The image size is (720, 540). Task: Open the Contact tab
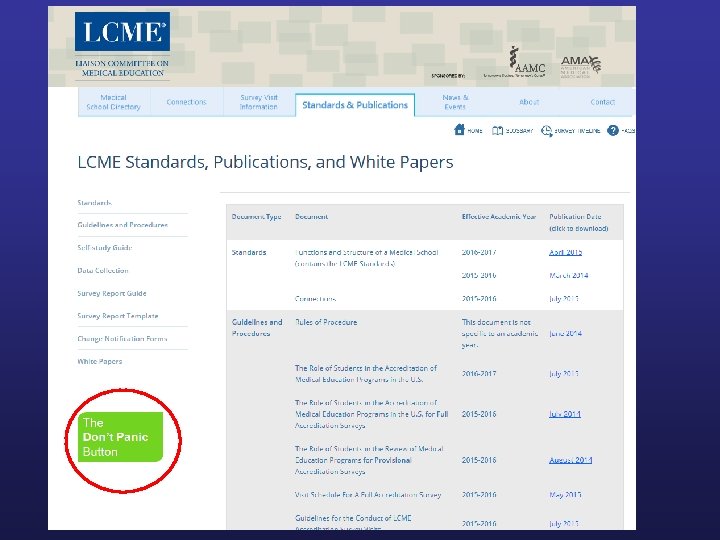coord(602,102)
